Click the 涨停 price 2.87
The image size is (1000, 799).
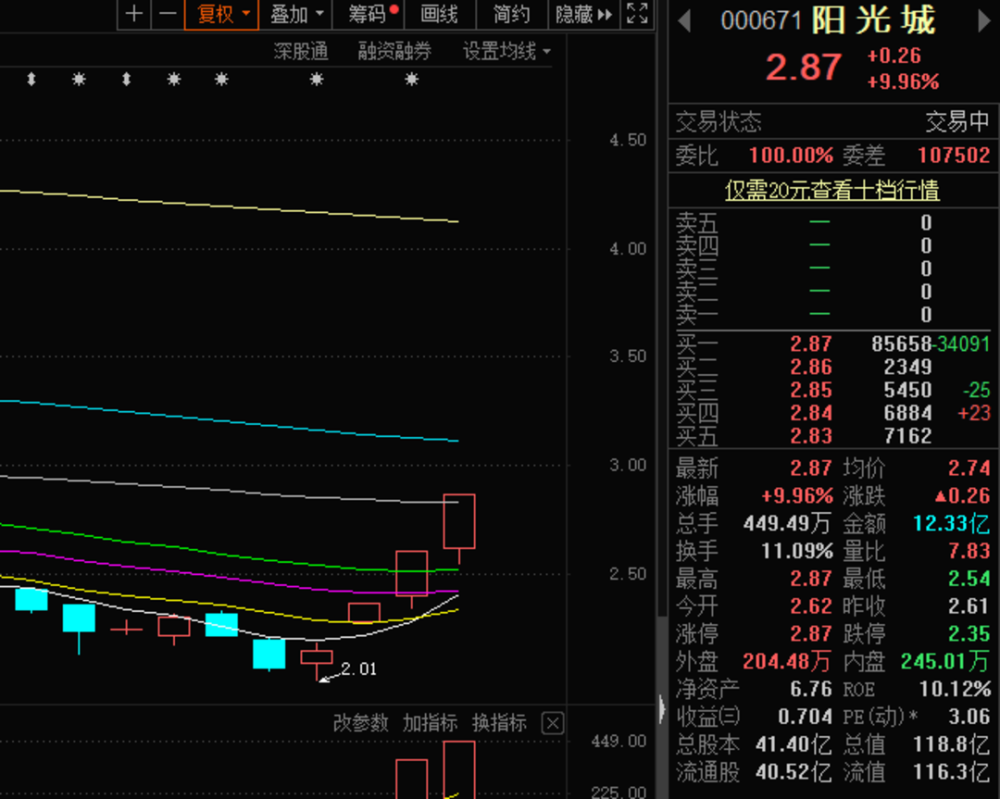point(811,634)
